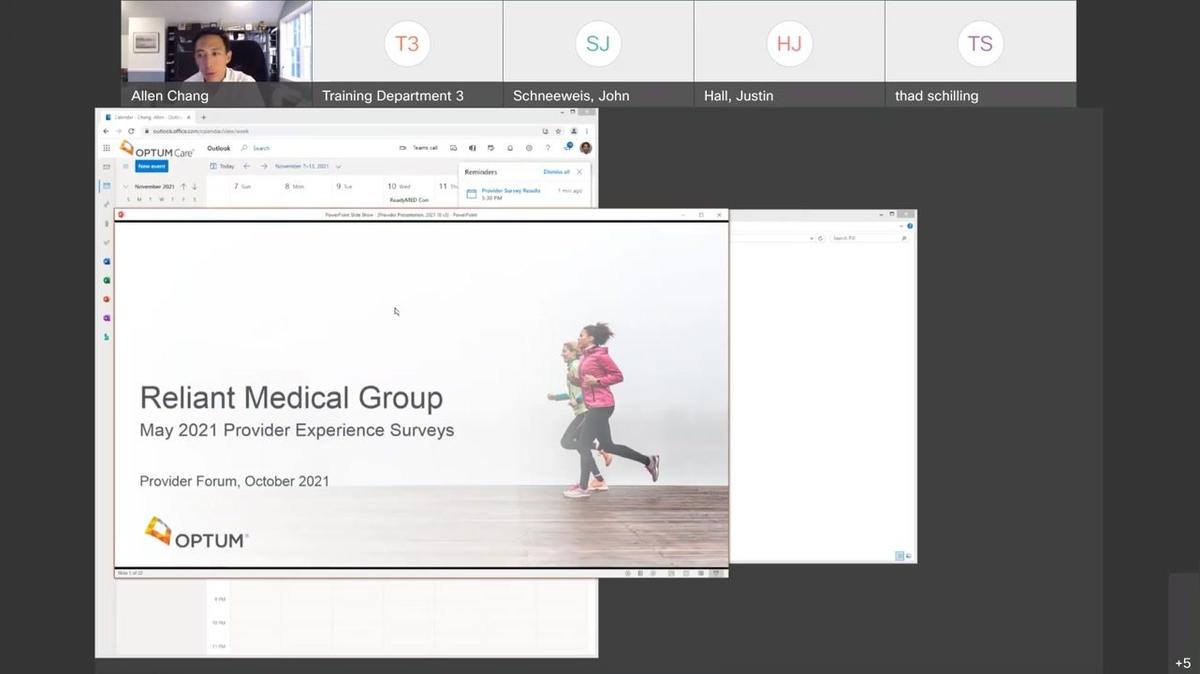Click the Outlook settings gear icon

click(529, 148)
